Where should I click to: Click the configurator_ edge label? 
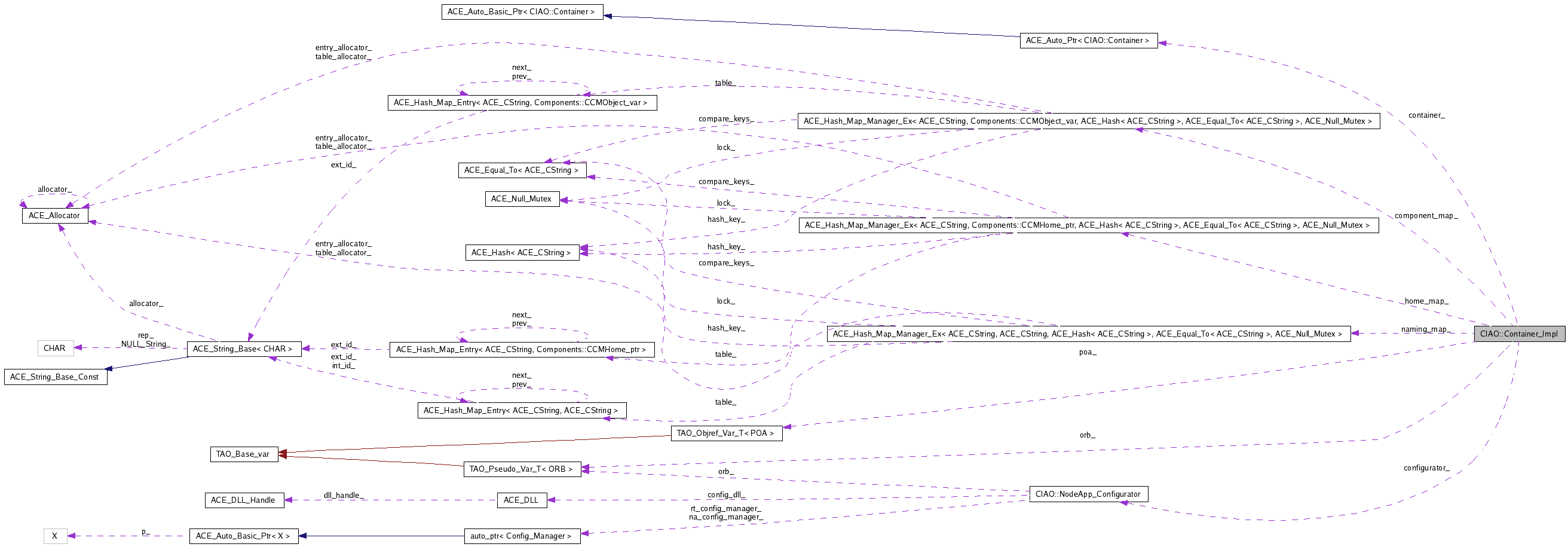[1426, 468]
